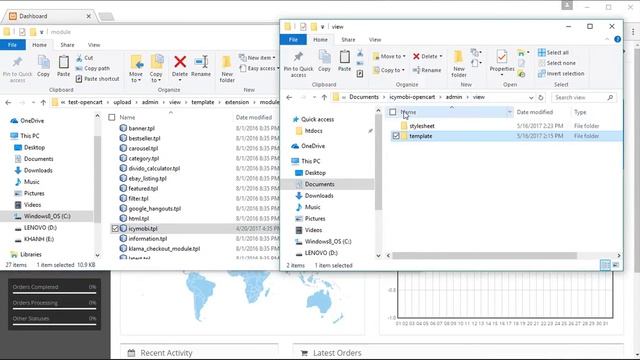The width and height of the screenshot is (640, 360).
Task: Click New folder in module window ribbon
Action: click(x=227, y=69)
